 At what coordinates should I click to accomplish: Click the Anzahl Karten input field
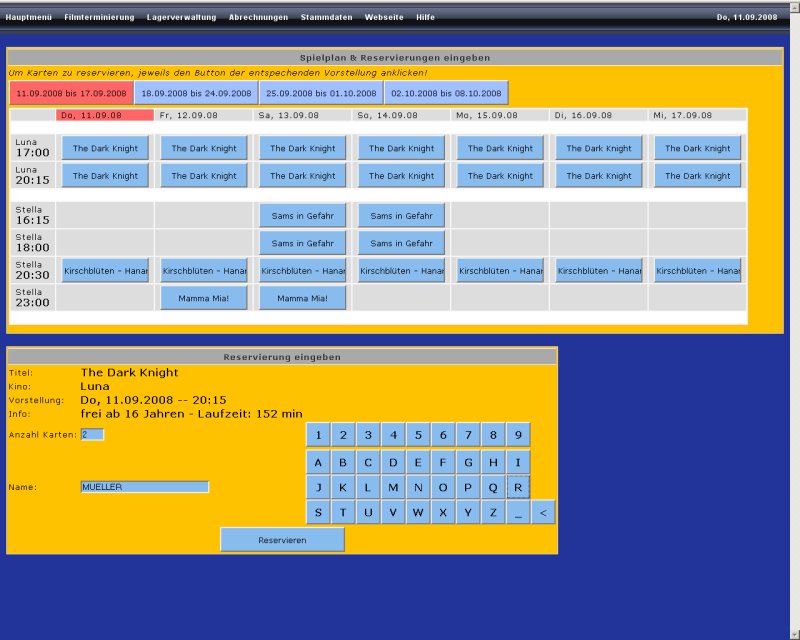pos(92,434)
